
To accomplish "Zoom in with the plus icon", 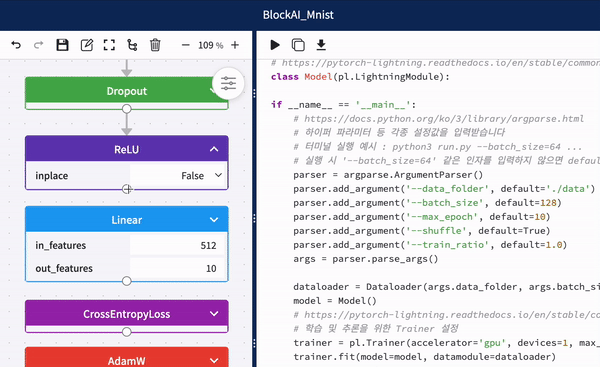I will click(x=235, y=45).
